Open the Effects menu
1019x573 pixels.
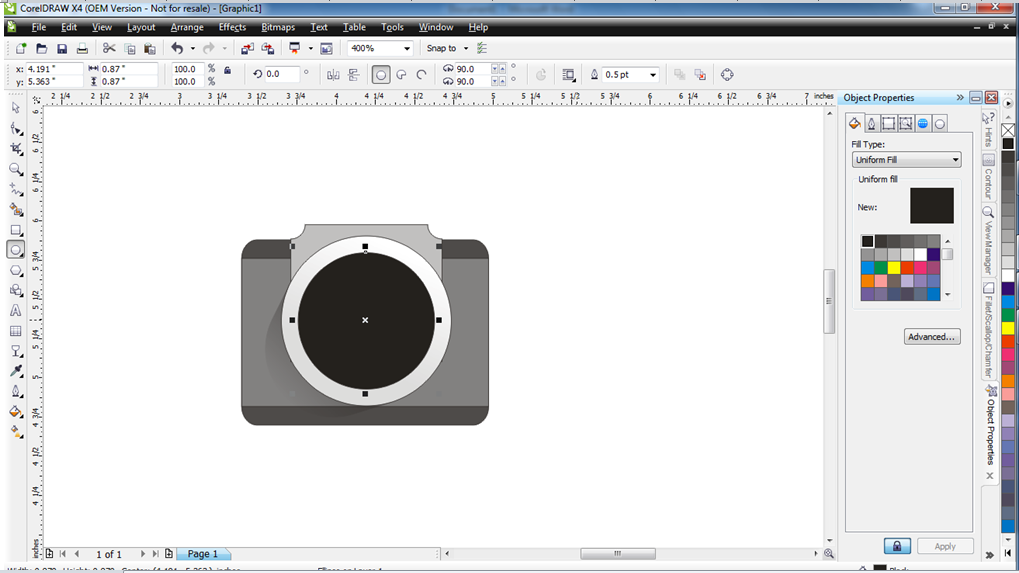click(x=232, y=27)
